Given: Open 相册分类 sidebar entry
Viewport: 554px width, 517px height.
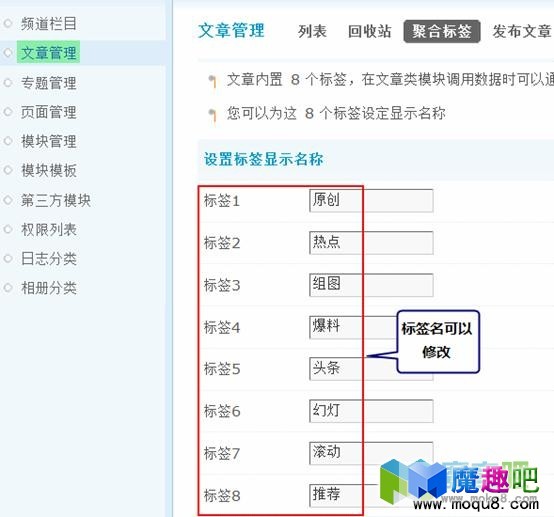Looking at the screenshot, I should 48,288.
